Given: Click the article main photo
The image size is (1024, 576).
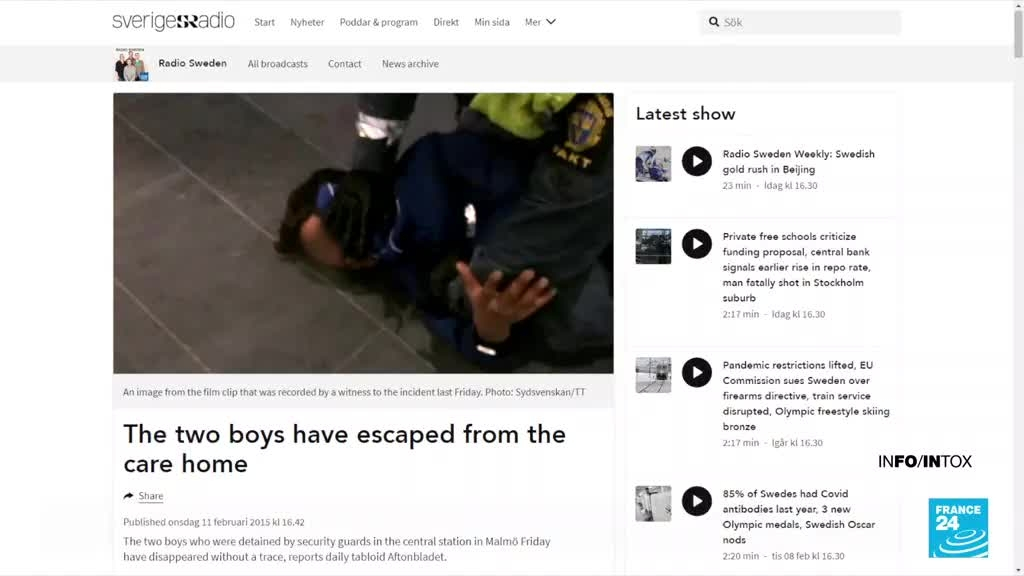Looking at the screenshot, I should coord(363,233).
